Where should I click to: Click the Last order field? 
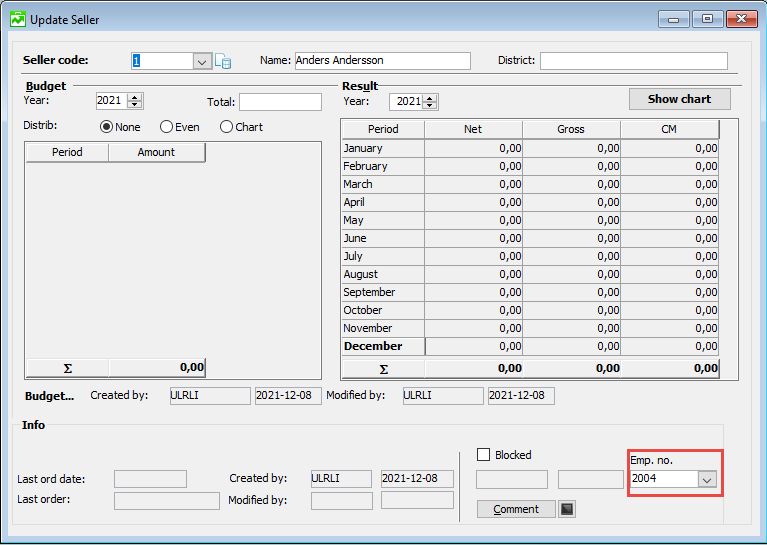[x=167, y=500]
